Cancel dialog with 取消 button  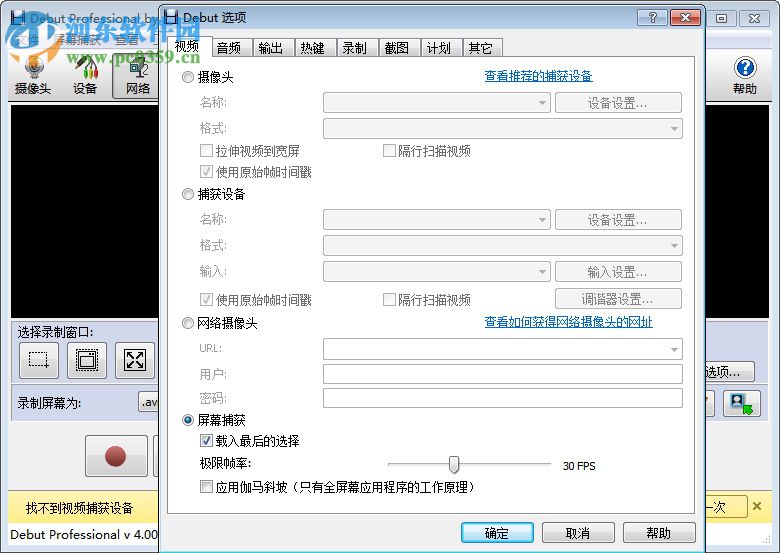[578, 533]
